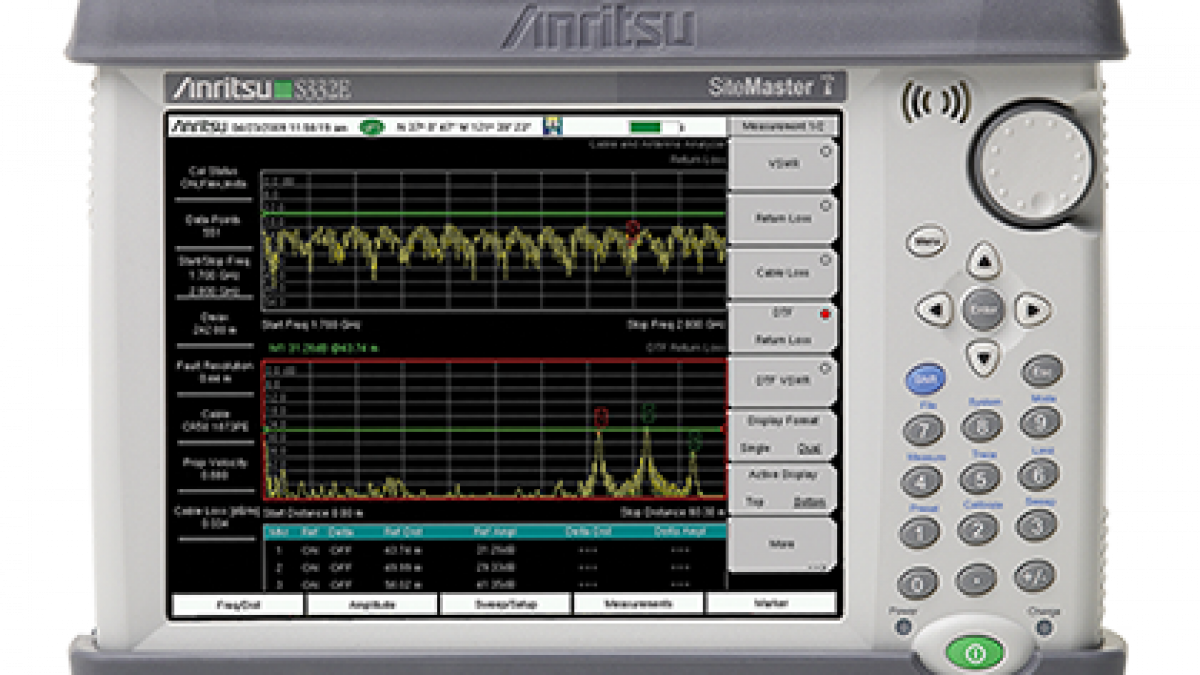The image size is (1200, 675).
Task: Tap the left arrow key
Action: tap(934, 310)
